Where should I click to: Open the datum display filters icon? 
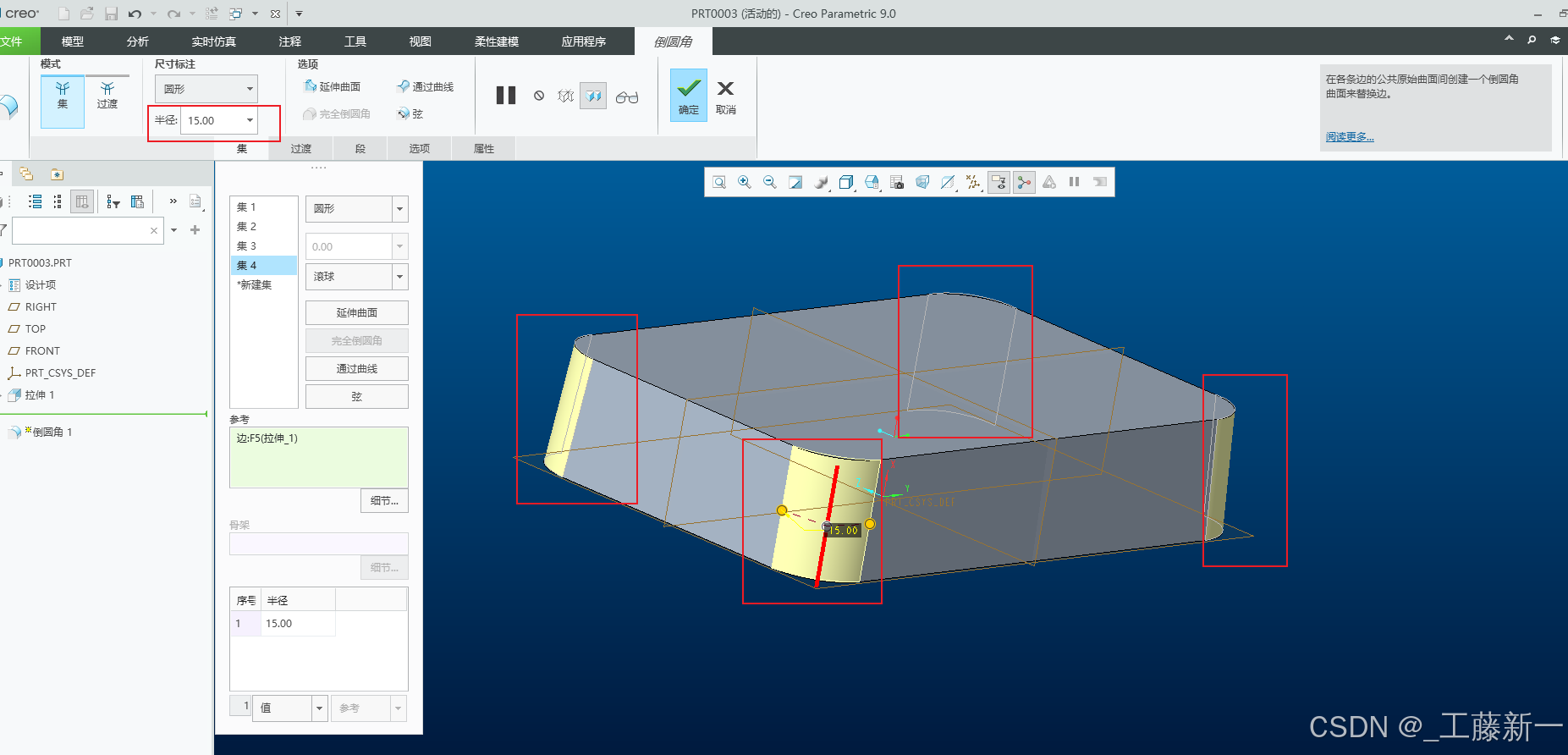tap(973, 182)
